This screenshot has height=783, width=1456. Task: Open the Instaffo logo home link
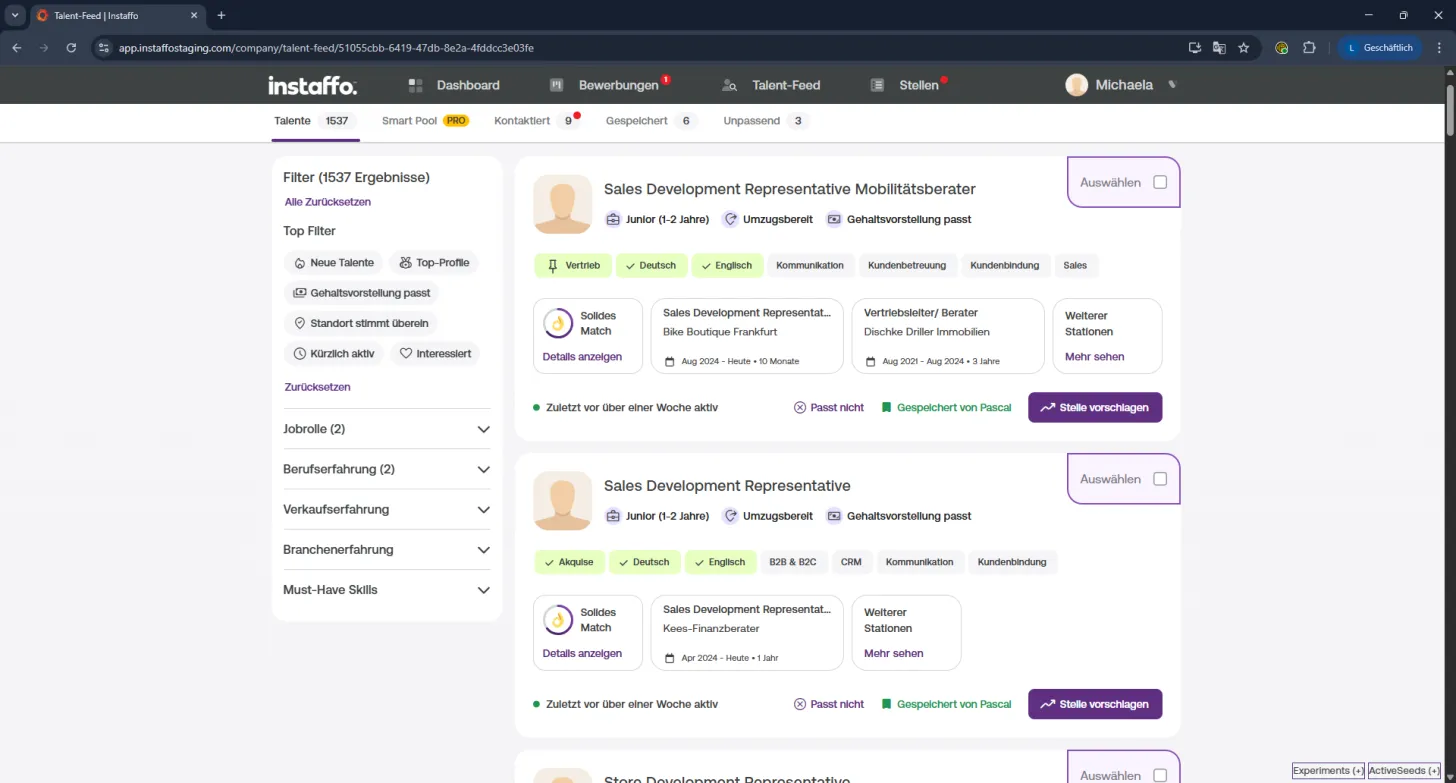point(312,85)
